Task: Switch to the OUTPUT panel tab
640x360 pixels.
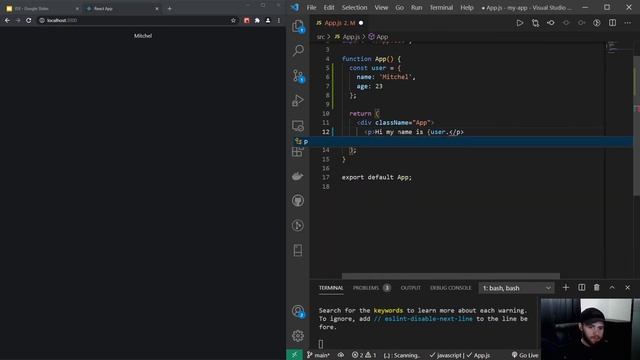Action: (x=411, y=288)
